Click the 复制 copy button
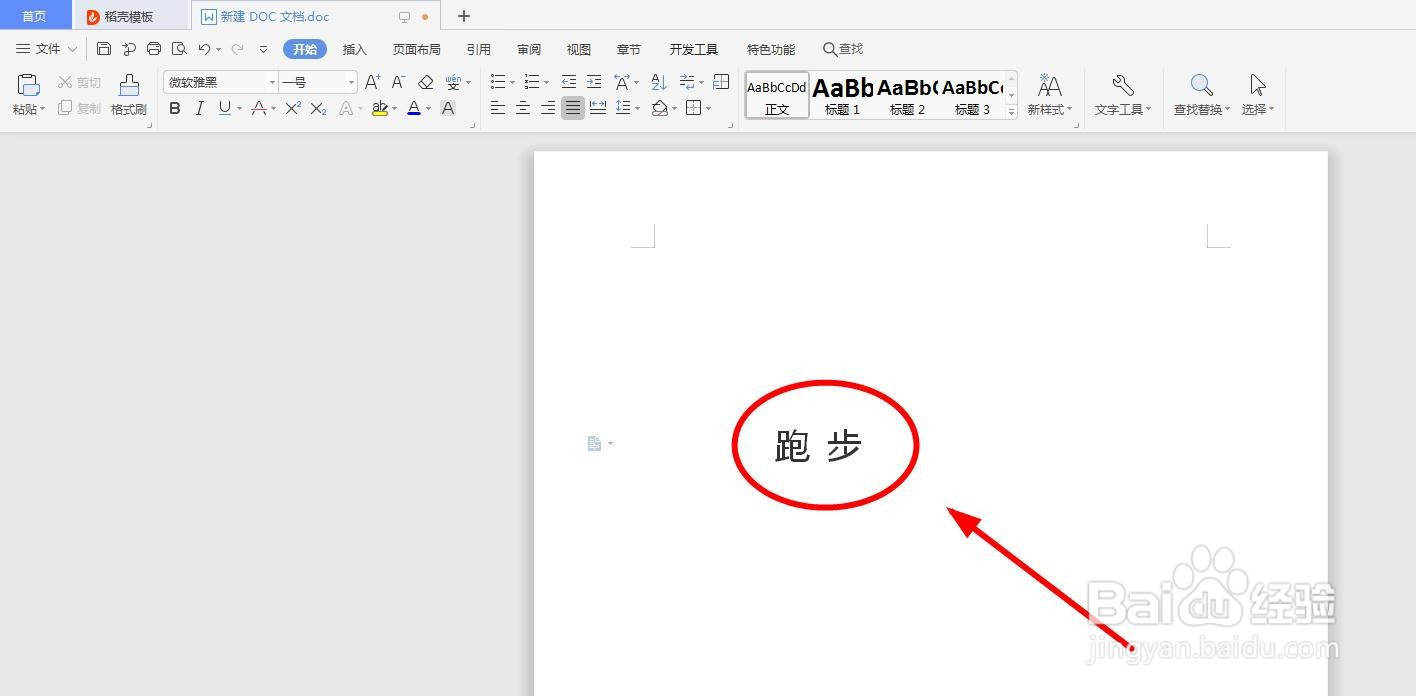1416x696 pixels. [x=80, y=108]
